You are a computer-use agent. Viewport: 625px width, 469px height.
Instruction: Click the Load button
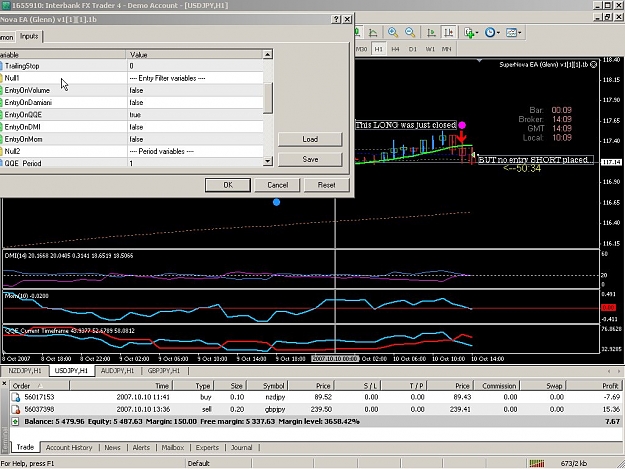tap(310, 139)
